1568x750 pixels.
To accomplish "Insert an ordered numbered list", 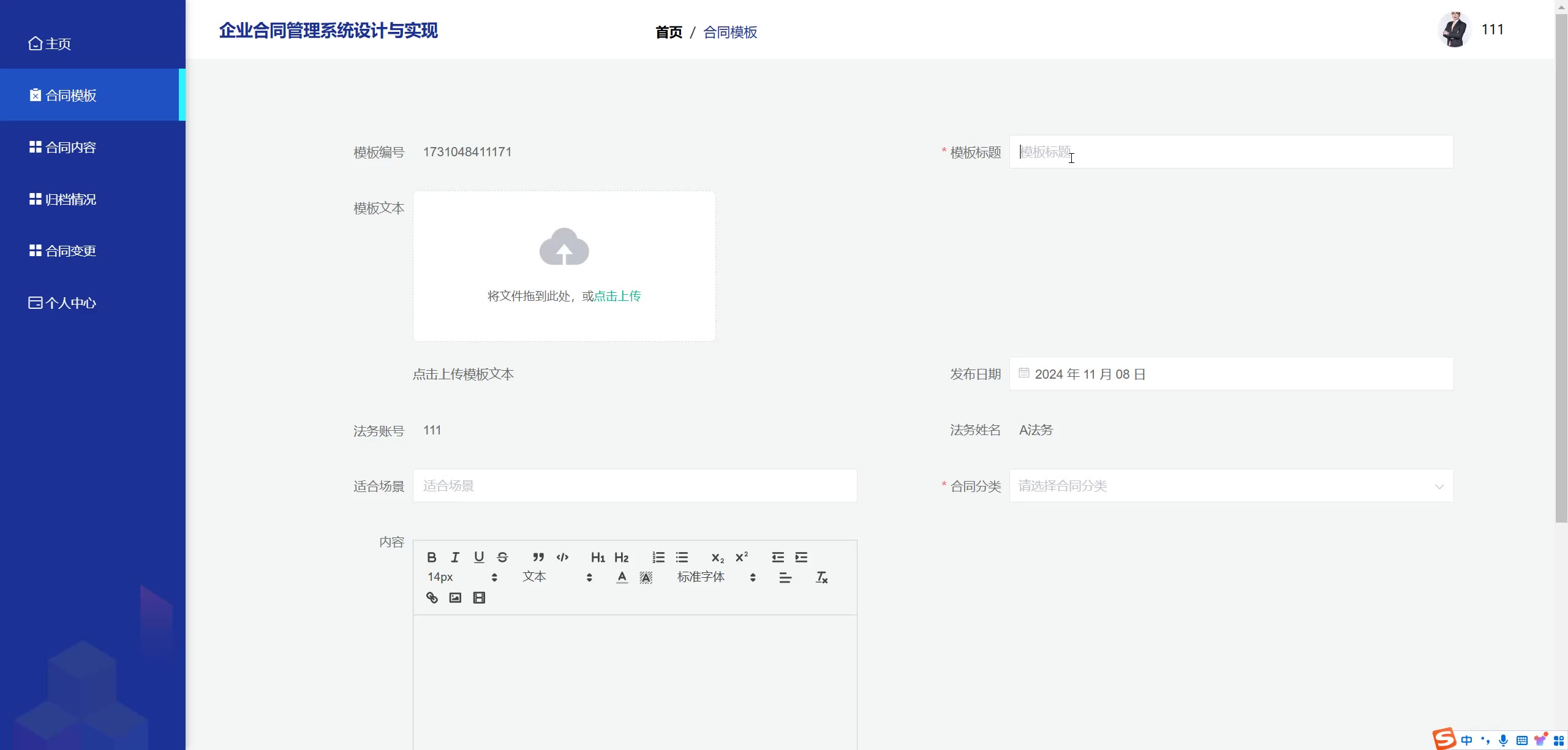I will click(x=658, y=557).
